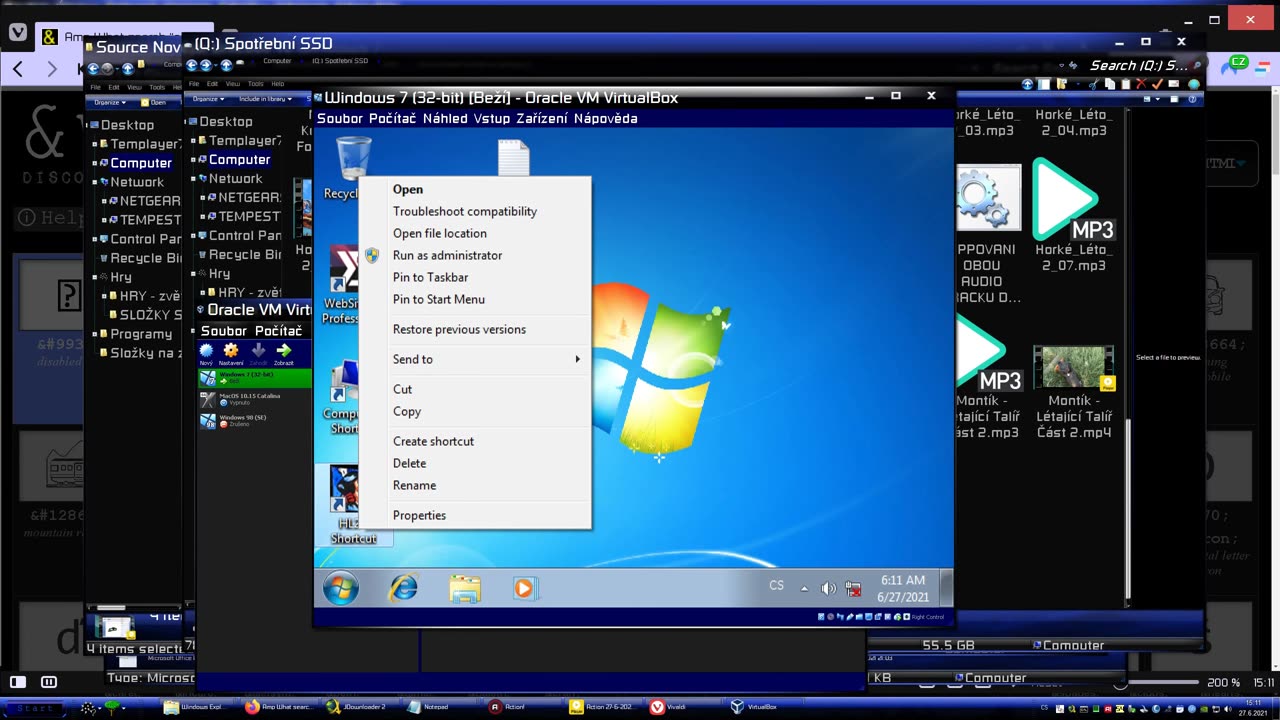
Task: Click the network status icon in VM tray
Action: (853, 588)
